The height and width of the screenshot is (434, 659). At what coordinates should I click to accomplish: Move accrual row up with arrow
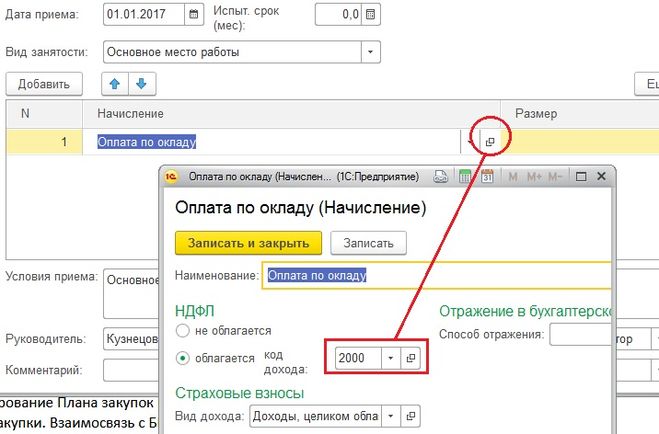115,83
